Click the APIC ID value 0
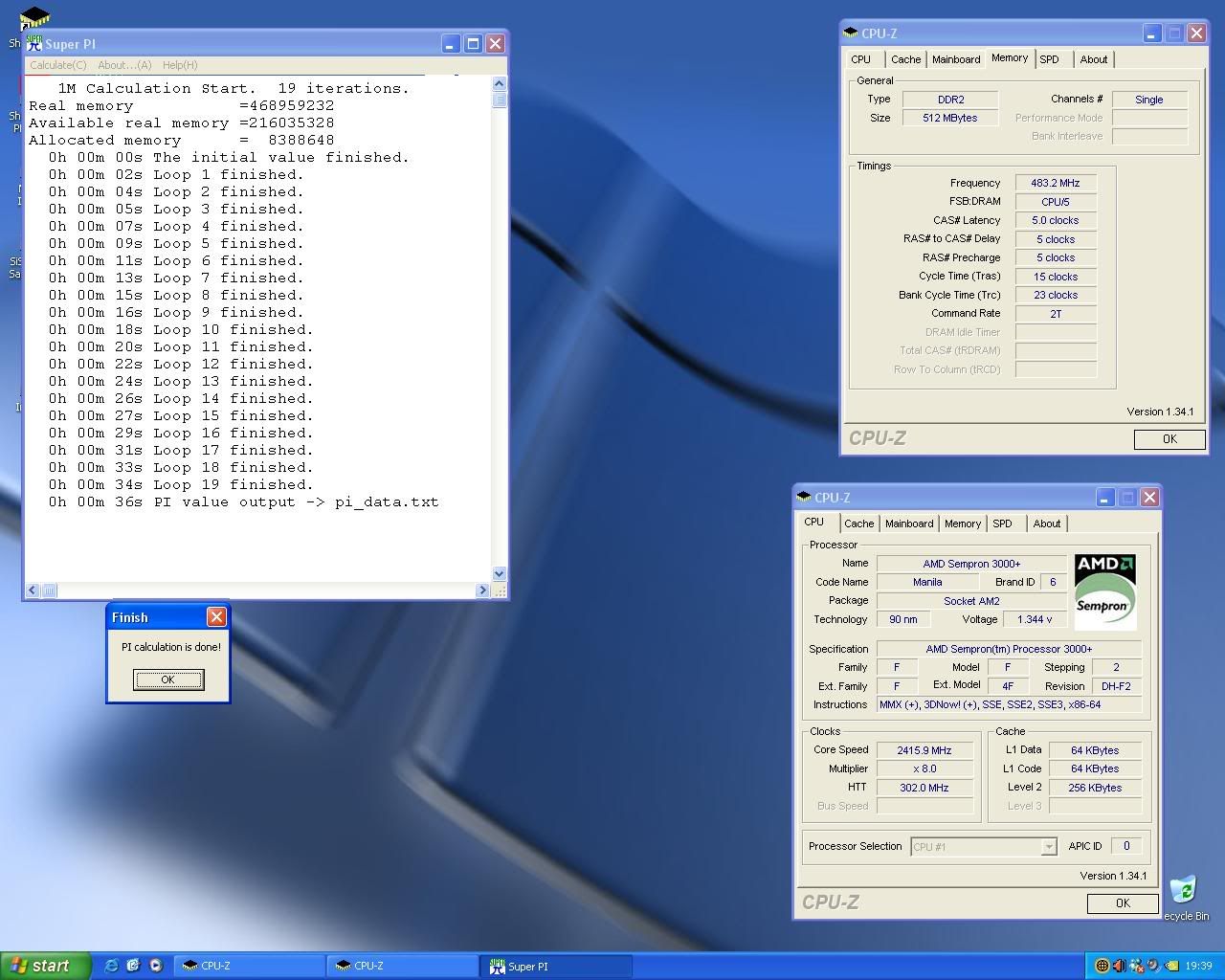The height and width of the screenshot is (980, 1225). click(1126, 846)
